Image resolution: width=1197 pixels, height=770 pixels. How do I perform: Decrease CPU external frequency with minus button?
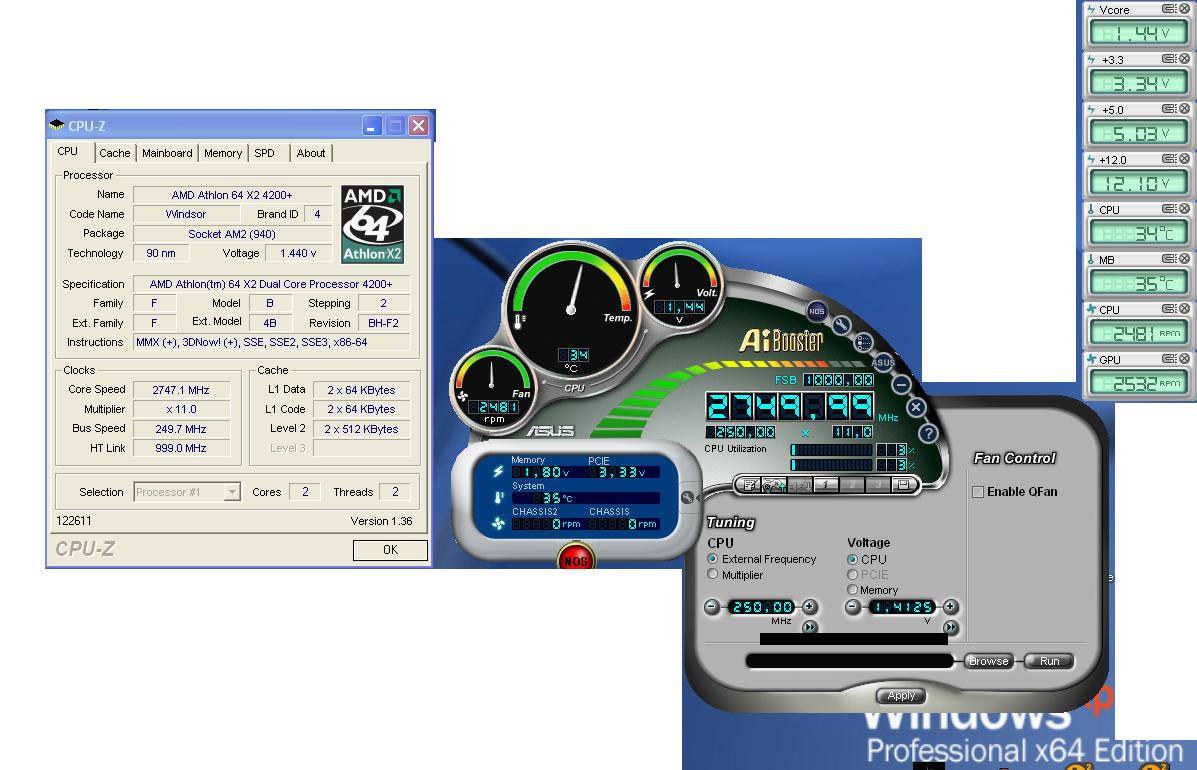711,607
